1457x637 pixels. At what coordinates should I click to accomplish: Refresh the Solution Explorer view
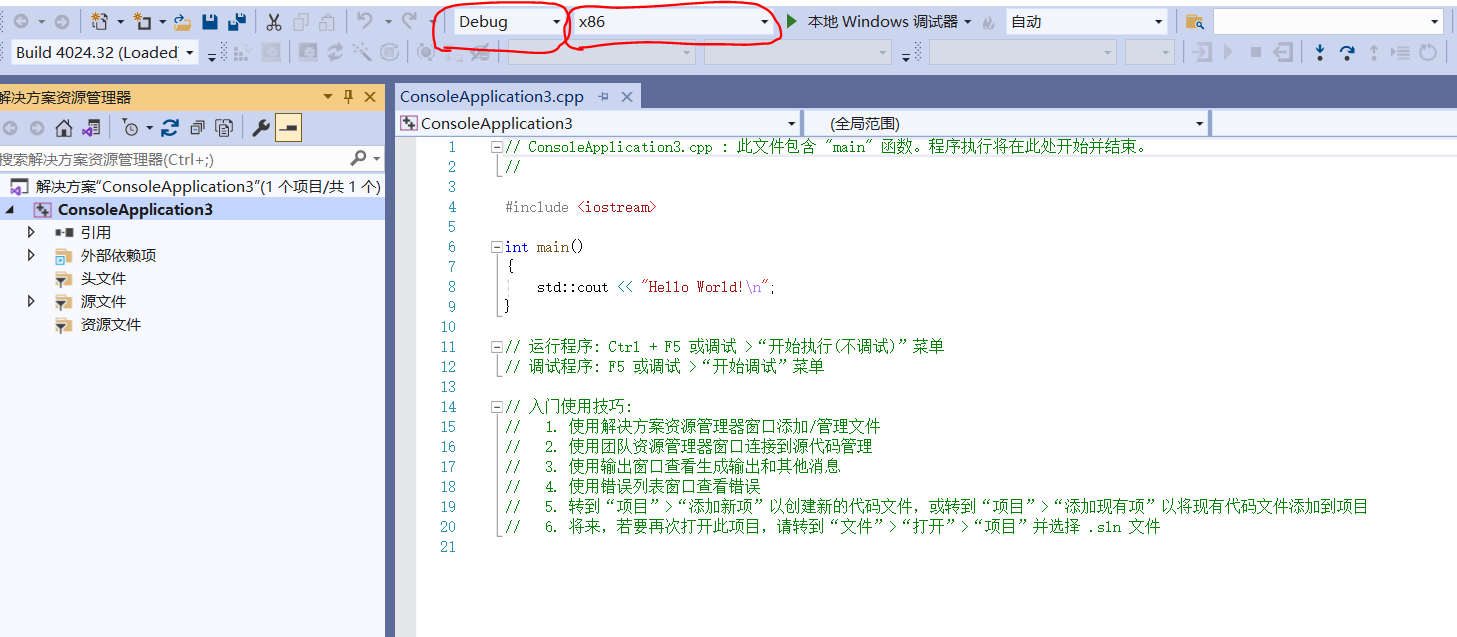[x=169, y=127]
